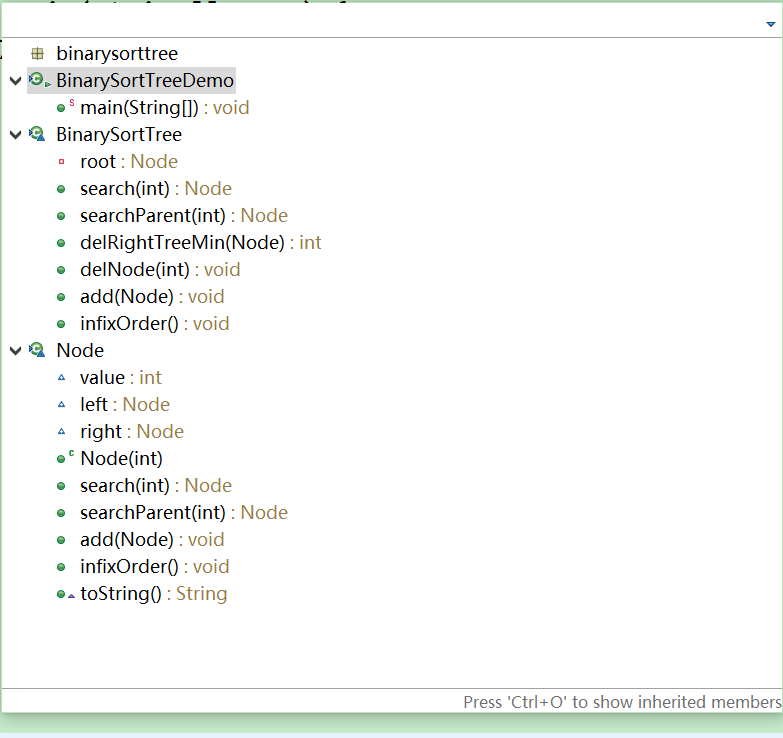
Task: Select the highlighted 'BinarySortTreeDemo' label
Action: tap(145, 80)
